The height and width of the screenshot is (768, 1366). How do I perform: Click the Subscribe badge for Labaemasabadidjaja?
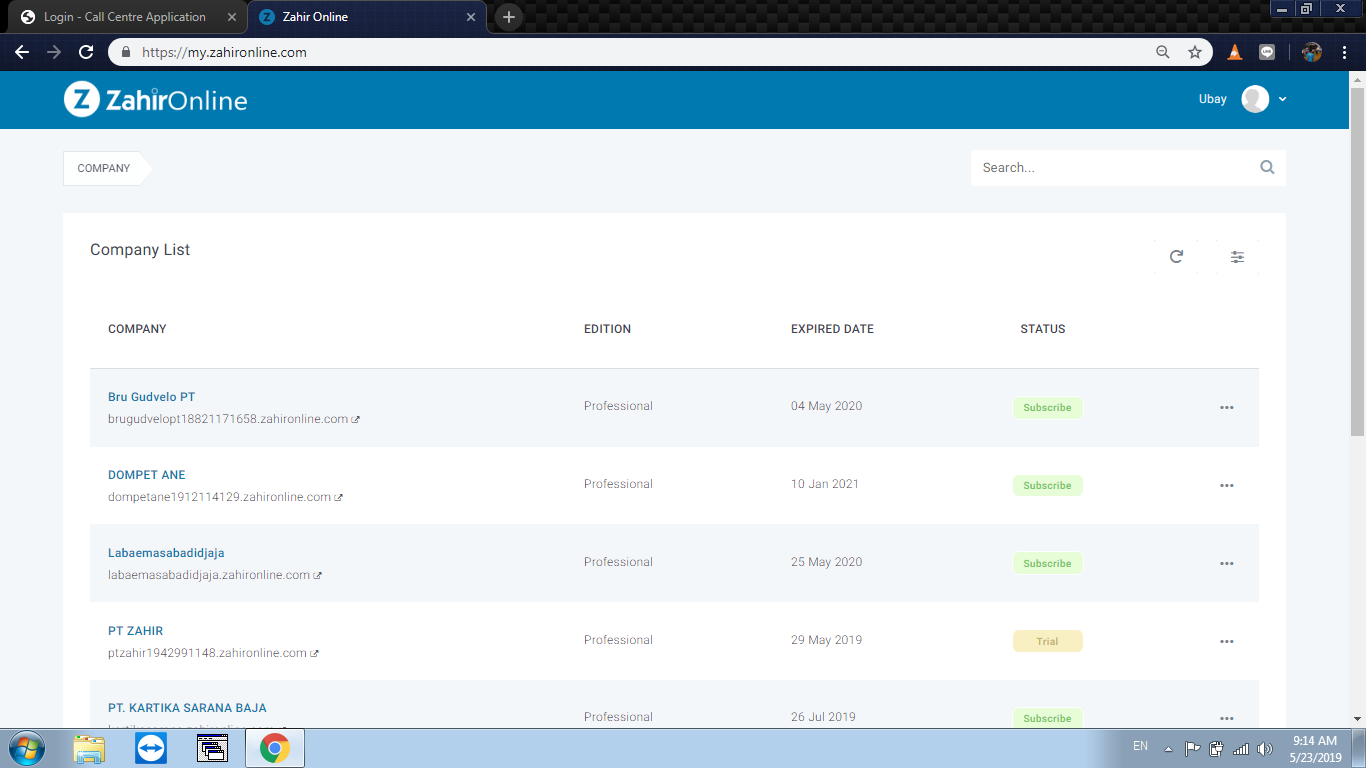1047,564
